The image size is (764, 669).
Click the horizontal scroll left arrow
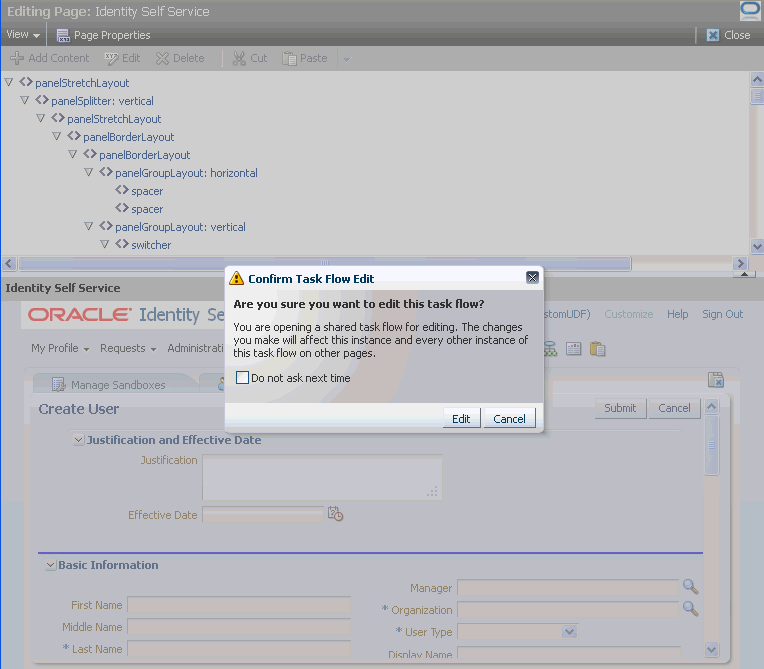9,264
